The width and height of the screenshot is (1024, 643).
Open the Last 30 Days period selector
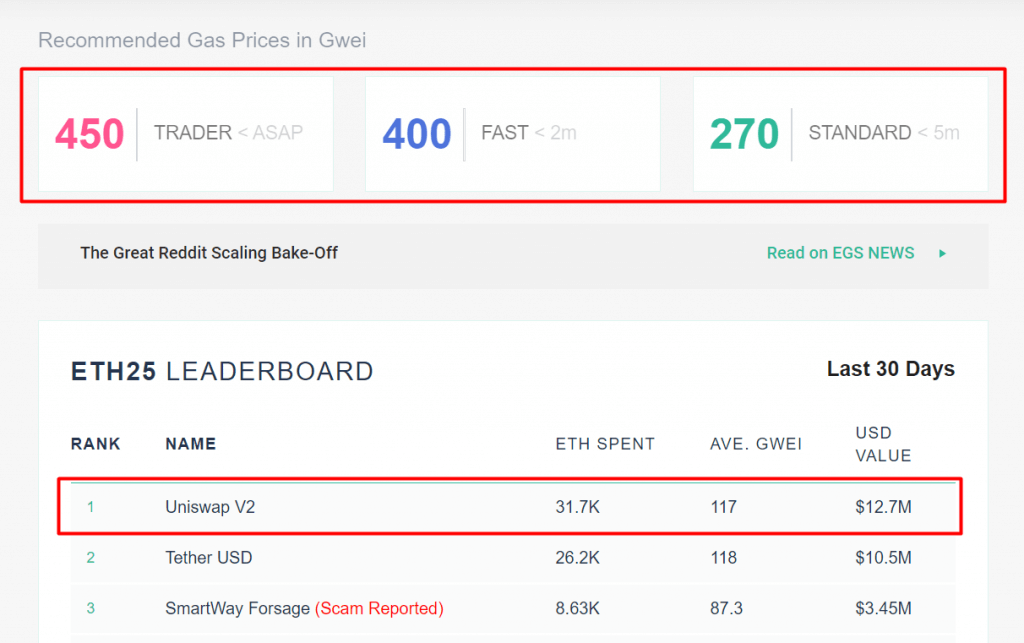890,369
